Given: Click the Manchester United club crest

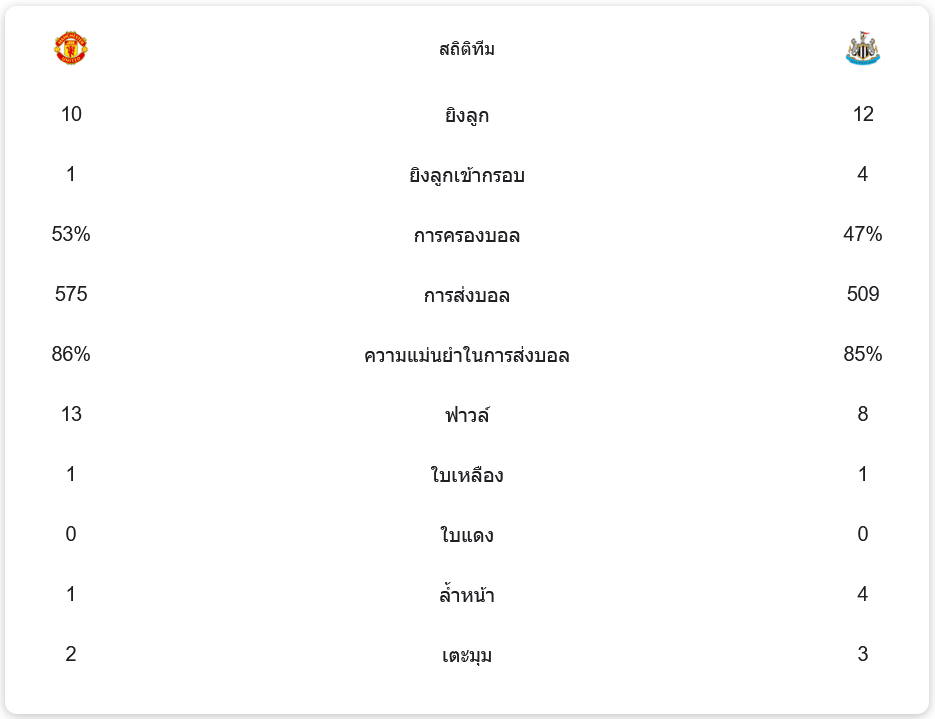Looking at the screenshot, I should [x=71, y=48].
